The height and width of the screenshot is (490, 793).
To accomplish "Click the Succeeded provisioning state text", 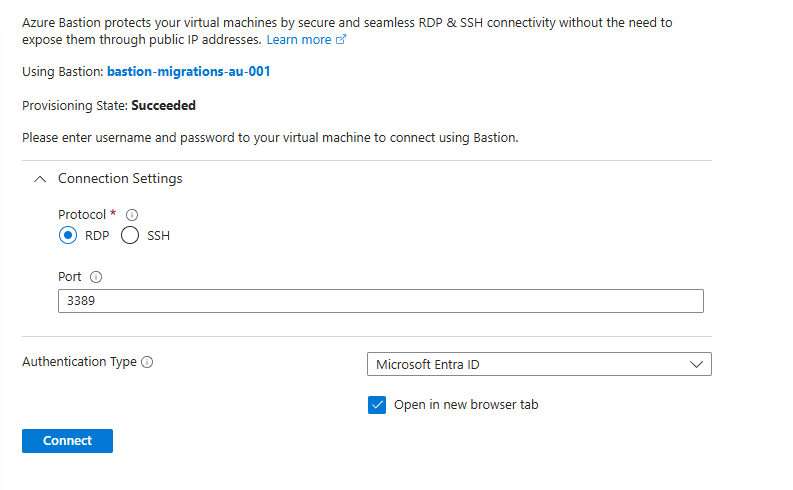I will (x=163, y=105).
